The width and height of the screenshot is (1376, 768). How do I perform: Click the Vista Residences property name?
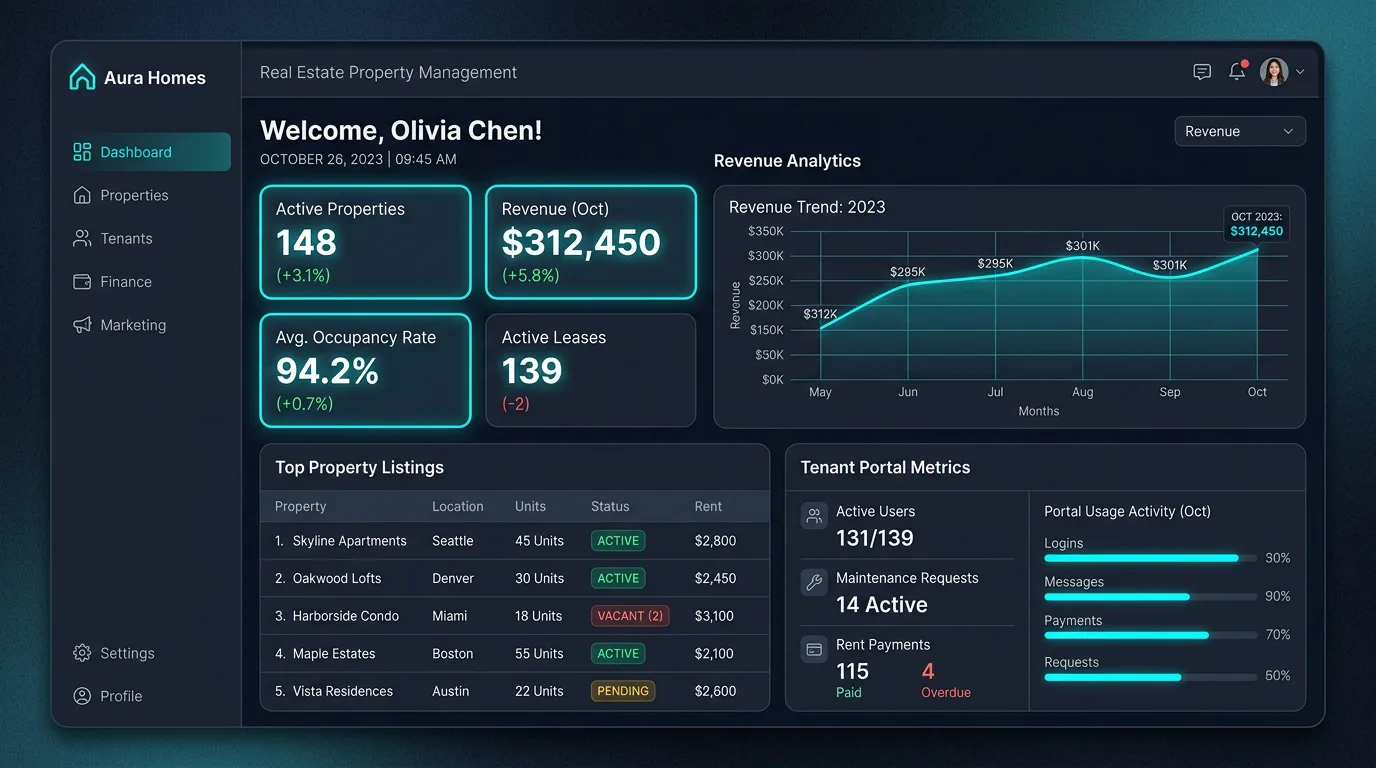pyautogui.click(x=343, y=691)
